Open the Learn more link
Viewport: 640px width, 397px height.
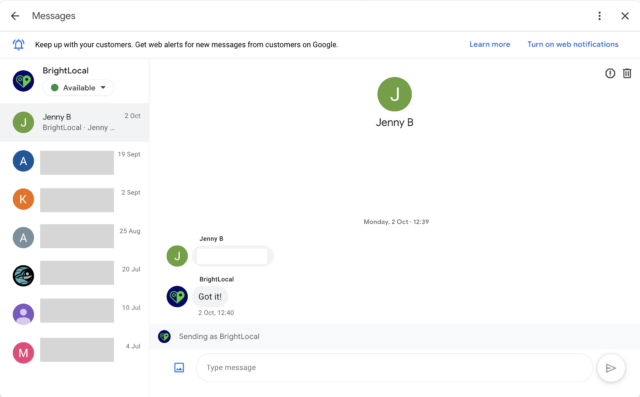tap(489, 44)
